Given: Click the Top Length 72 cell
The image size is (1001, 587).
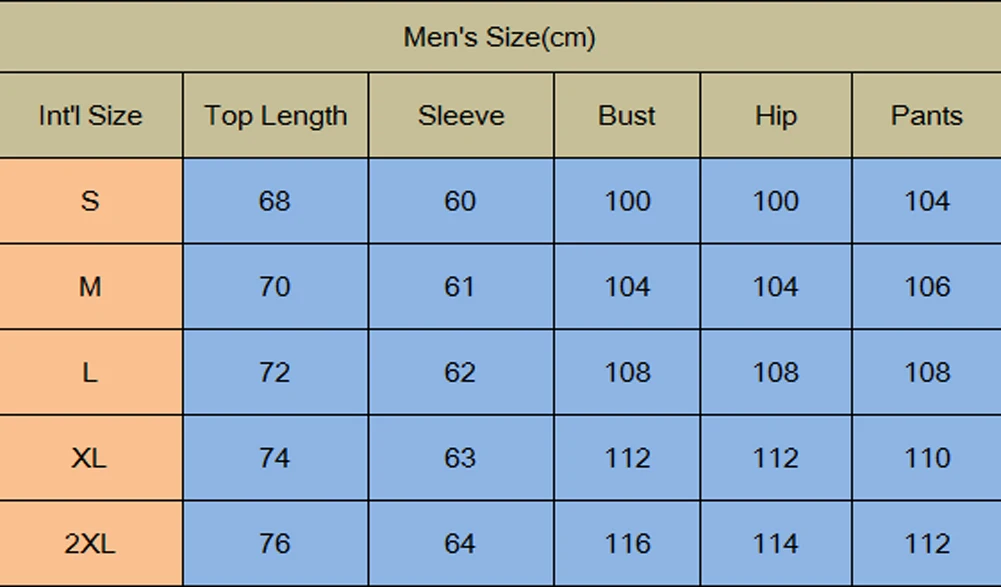Looking at the screenshot, I should [x=275, y=373].
